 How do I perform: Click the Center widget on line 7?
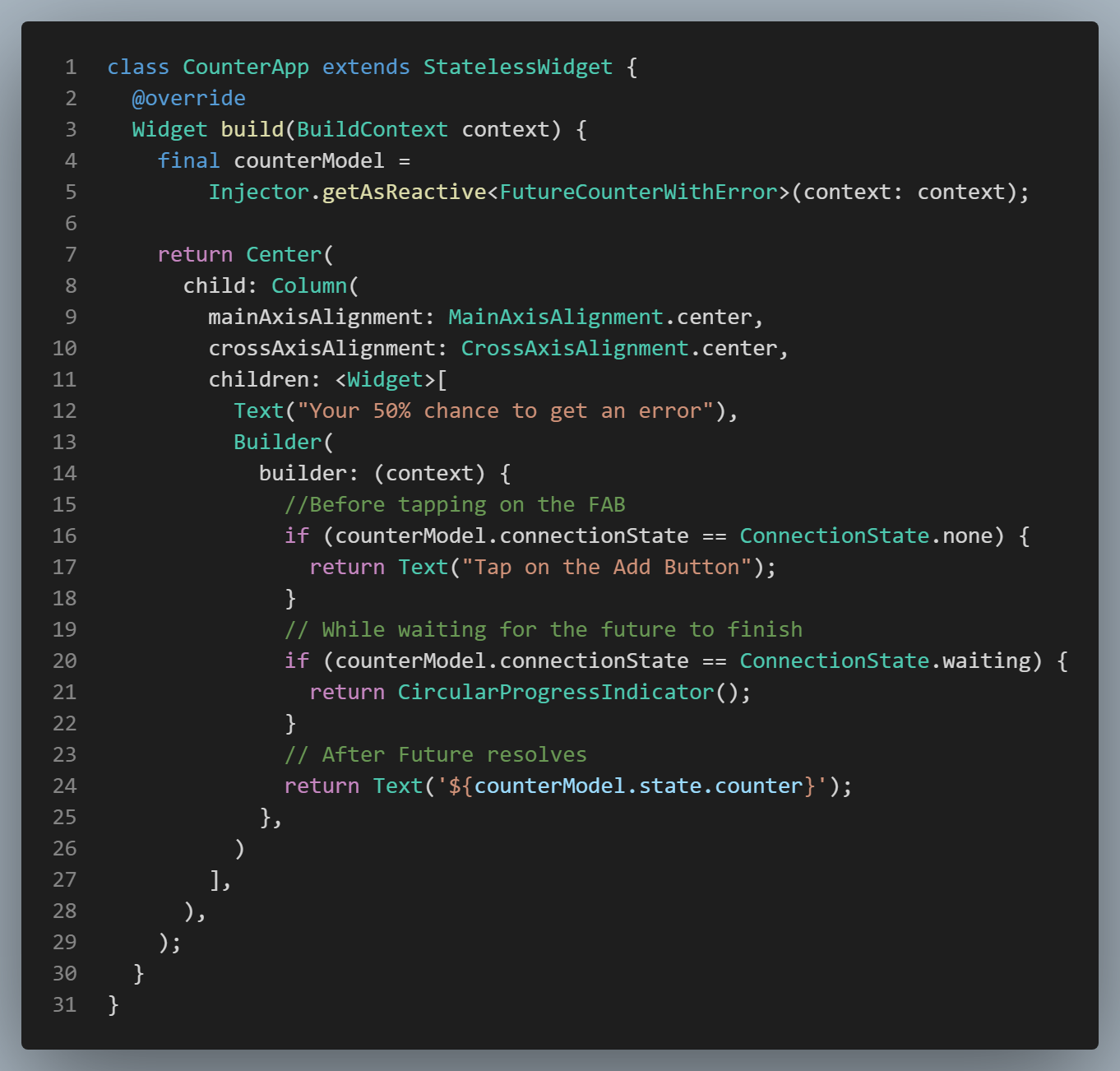(283, 254)
